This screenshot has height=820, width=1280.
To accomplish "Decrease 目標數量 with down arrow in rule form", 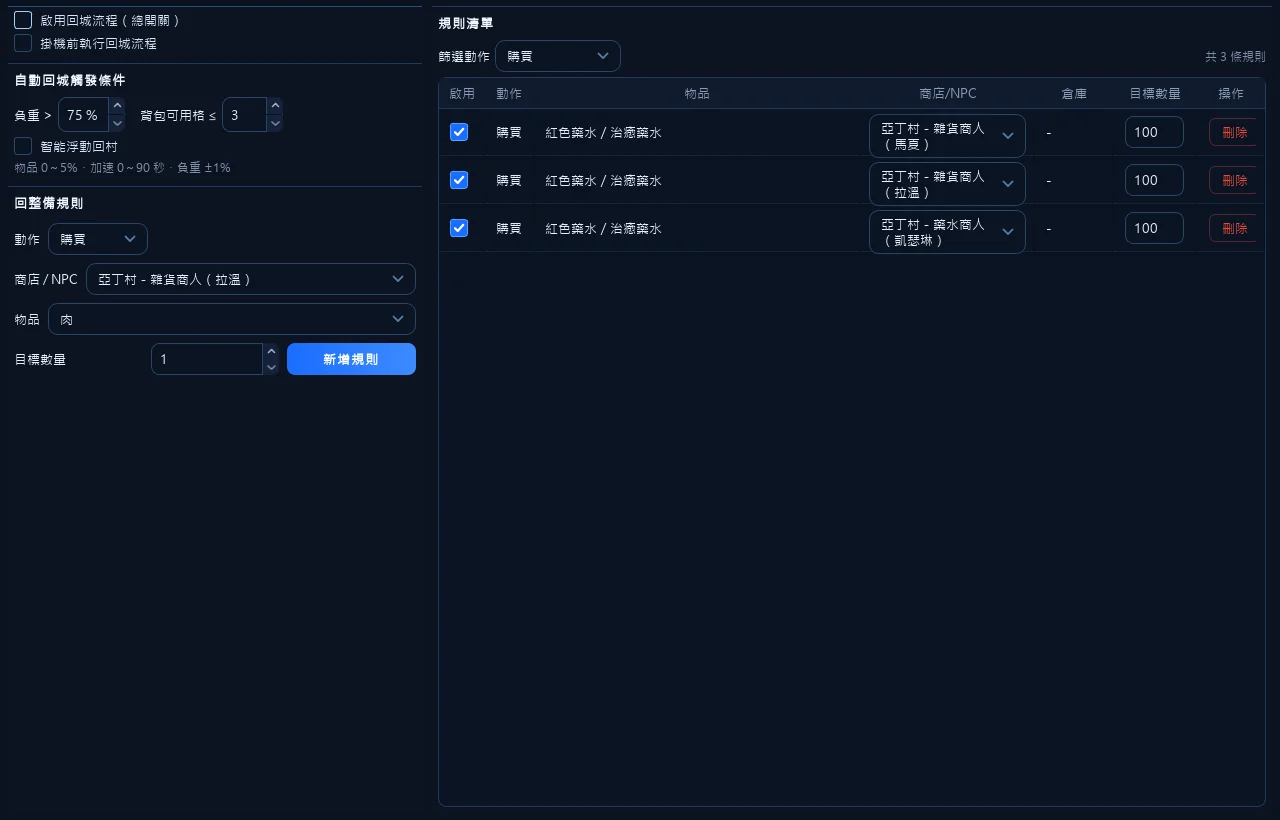I will click(x=271, y=367).
